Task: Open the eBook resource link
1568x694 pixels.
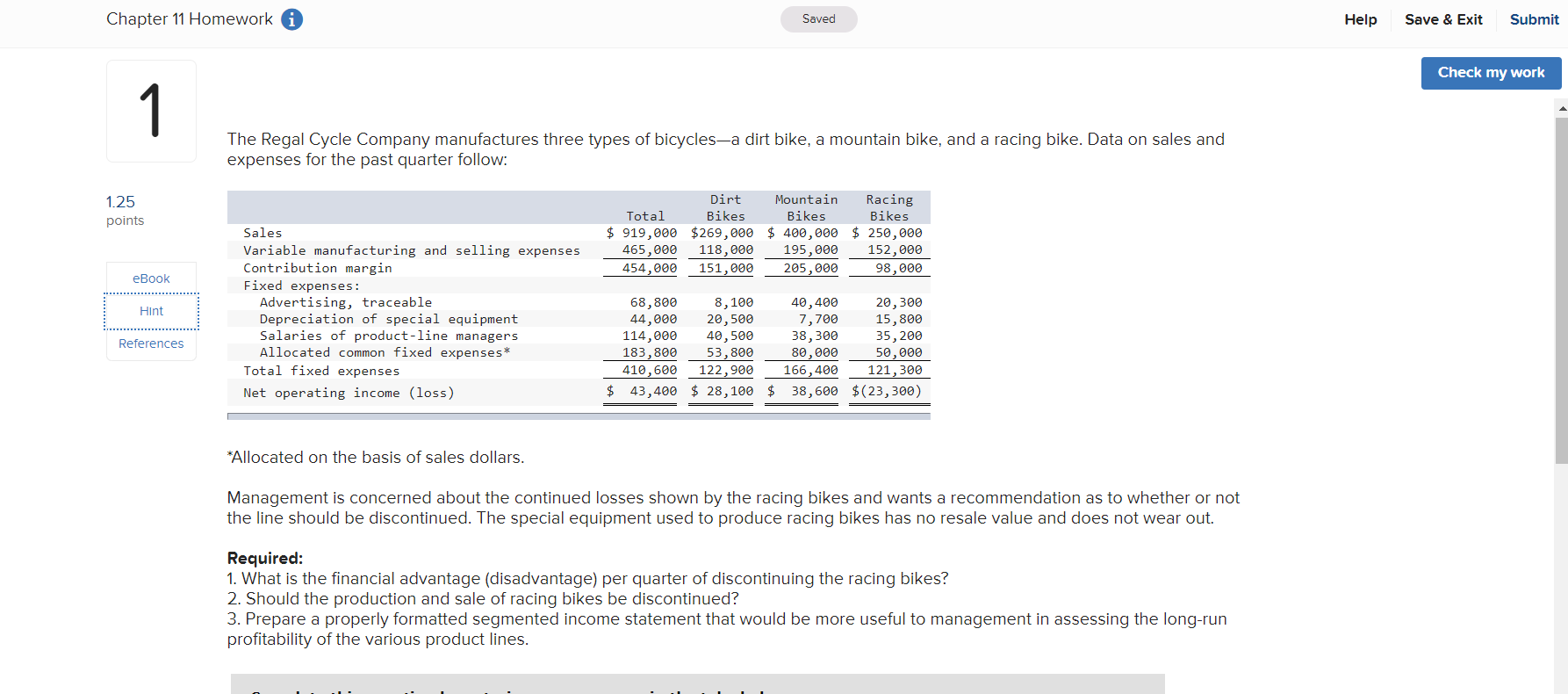Action: click(x=151, y=278)
